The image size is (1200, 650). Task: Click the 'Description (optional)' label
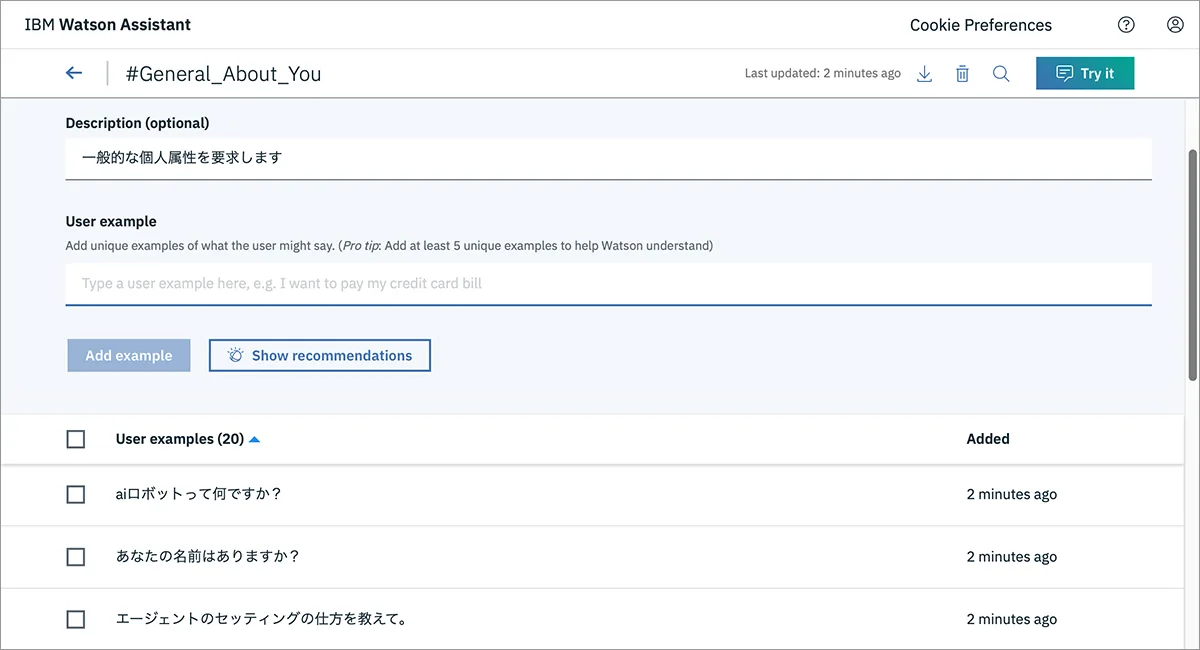(x=138, y=123)
